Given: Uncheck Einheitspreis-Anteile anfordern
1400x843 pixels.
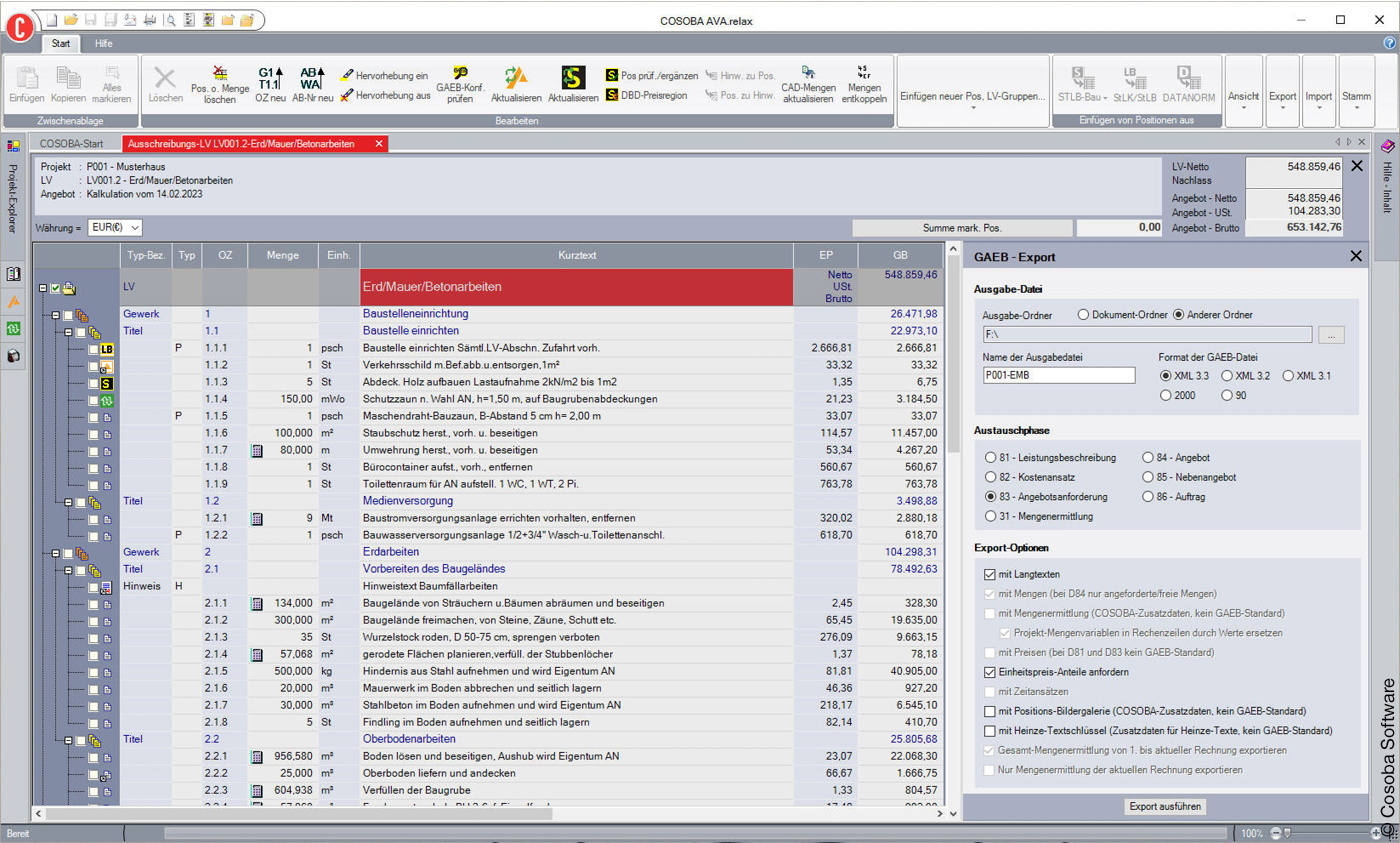Looking at the screenshot, I should (x=992, y=673).
